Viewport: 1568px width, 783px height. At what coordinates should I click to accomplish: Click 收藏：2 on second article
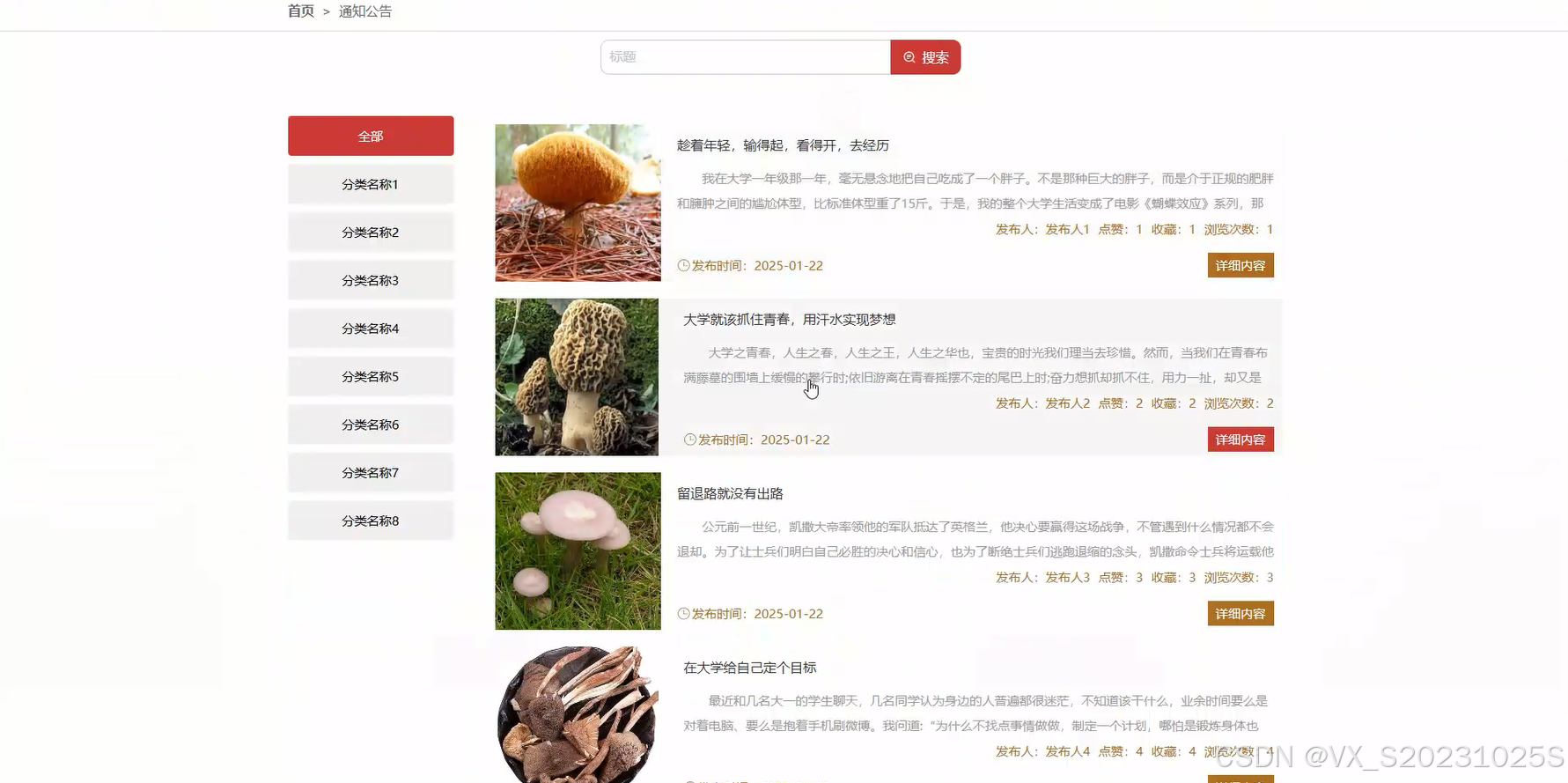tap(1174, 403)
